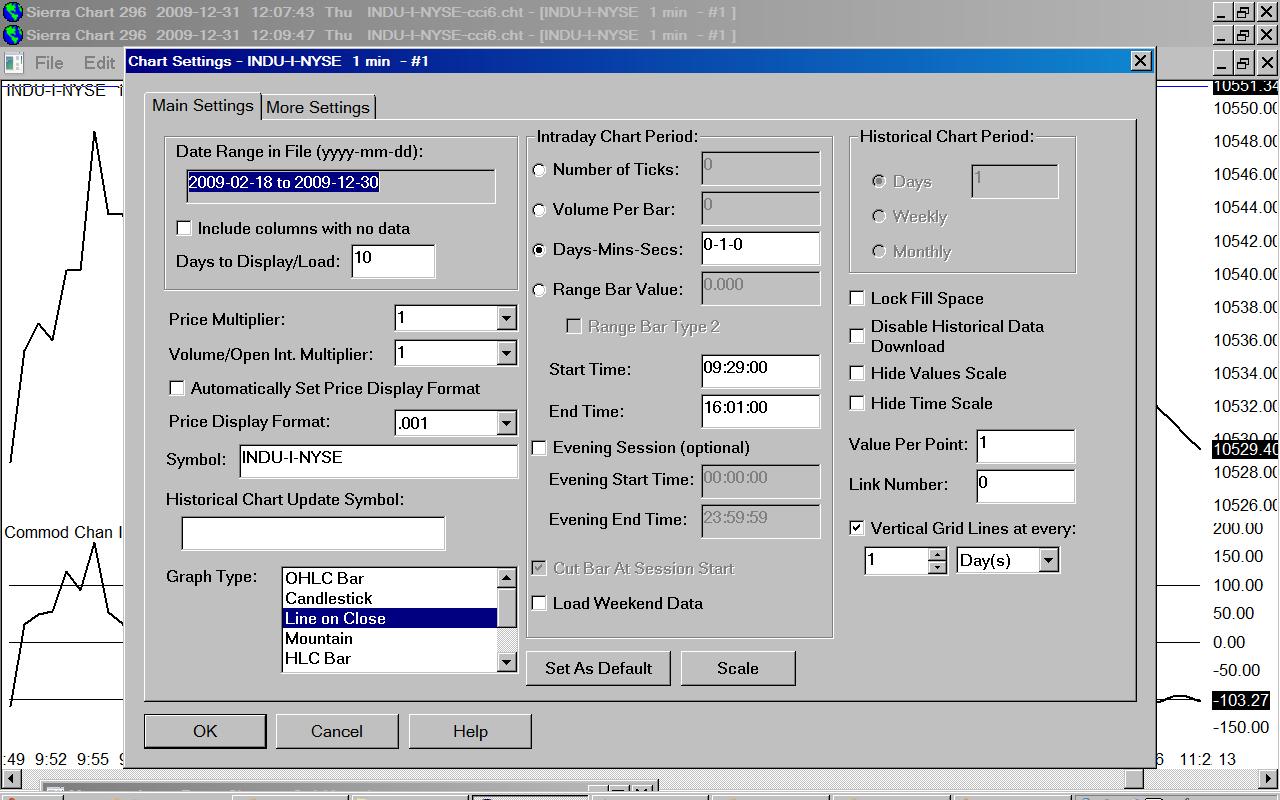
Task: Open the File menu in Sierra Chart
Action: pos(49,62)
